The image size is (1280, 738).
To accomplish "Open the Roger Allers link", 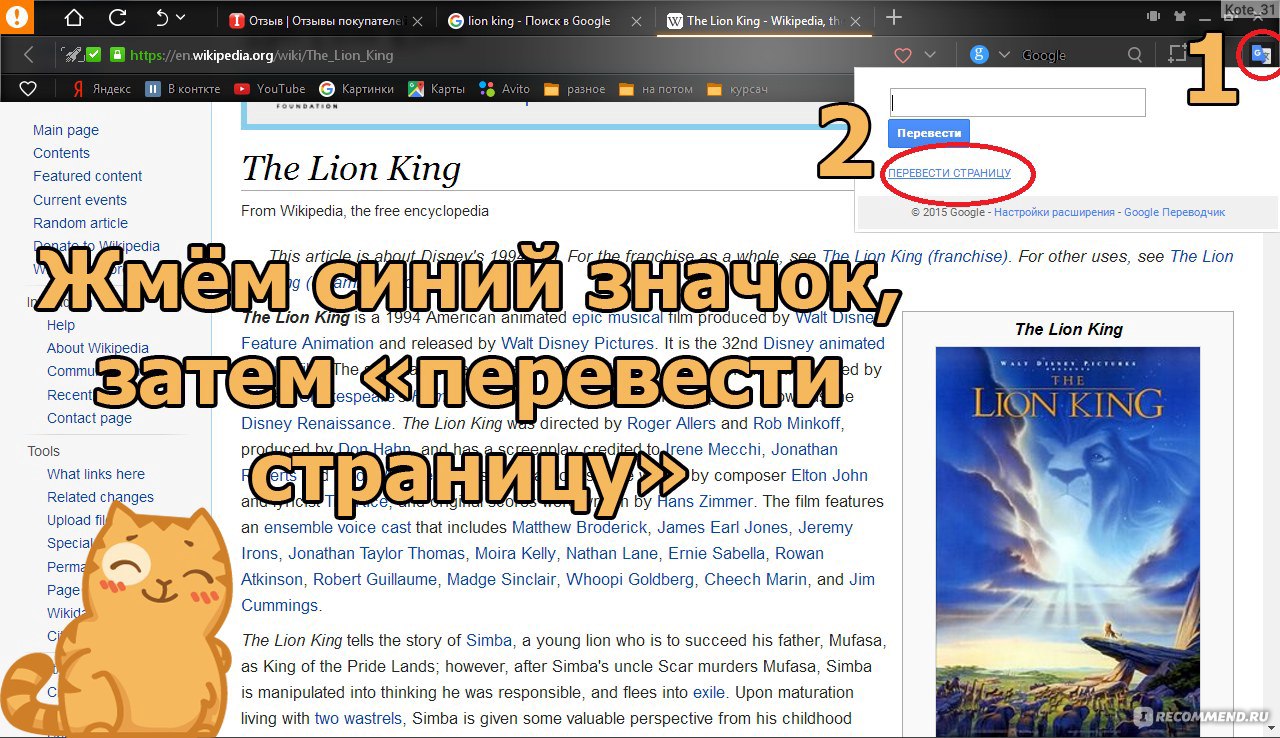I will click(x=671, y=423).
